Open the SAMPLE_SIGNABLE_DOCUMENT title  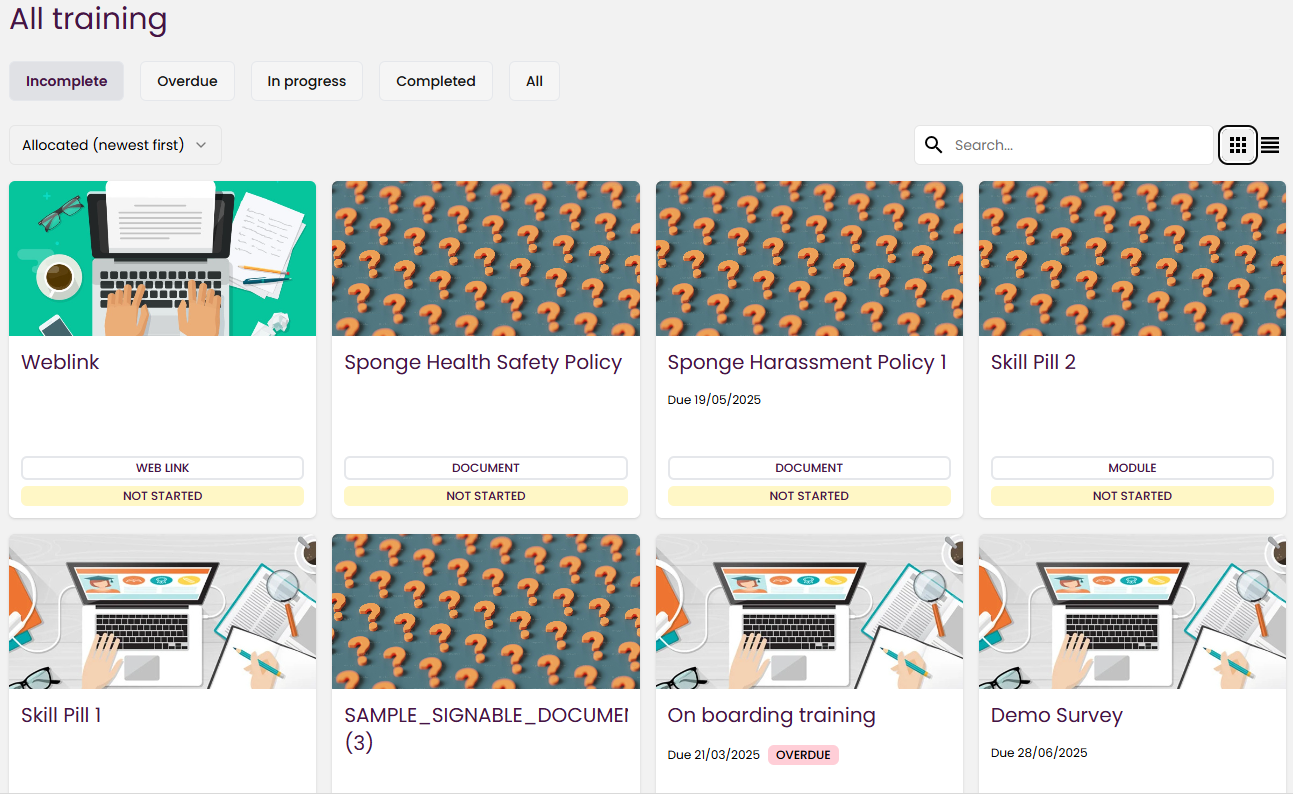pos(485,715)
